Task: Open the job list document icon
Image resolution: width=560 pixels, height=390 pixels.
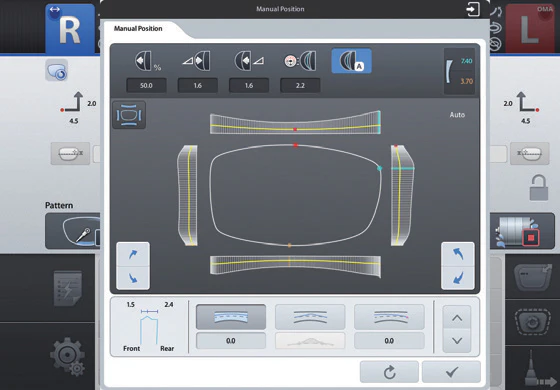Action: click(x=68, y=289)
